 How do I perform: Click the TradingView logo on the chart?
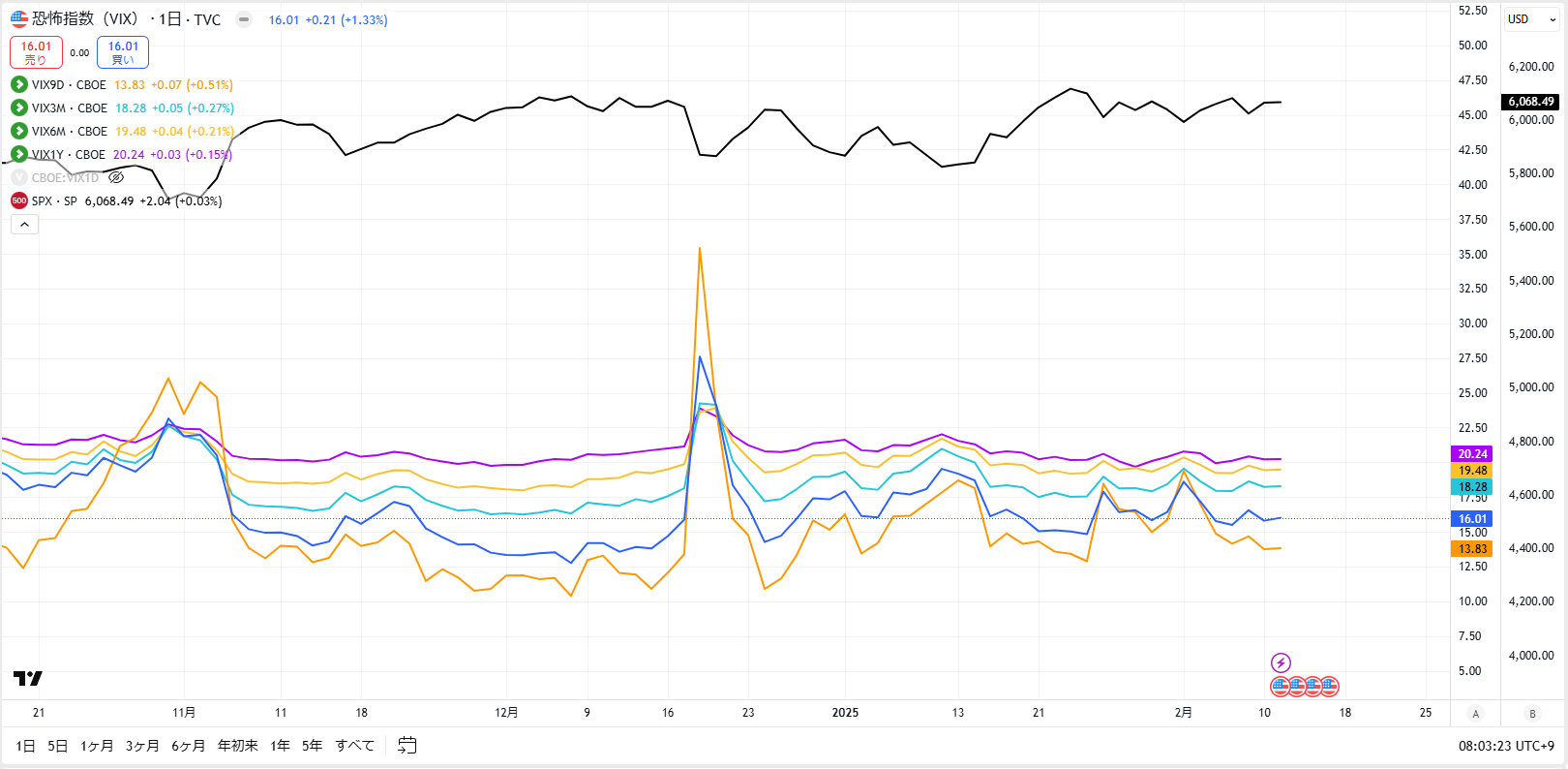click(28, 678)
